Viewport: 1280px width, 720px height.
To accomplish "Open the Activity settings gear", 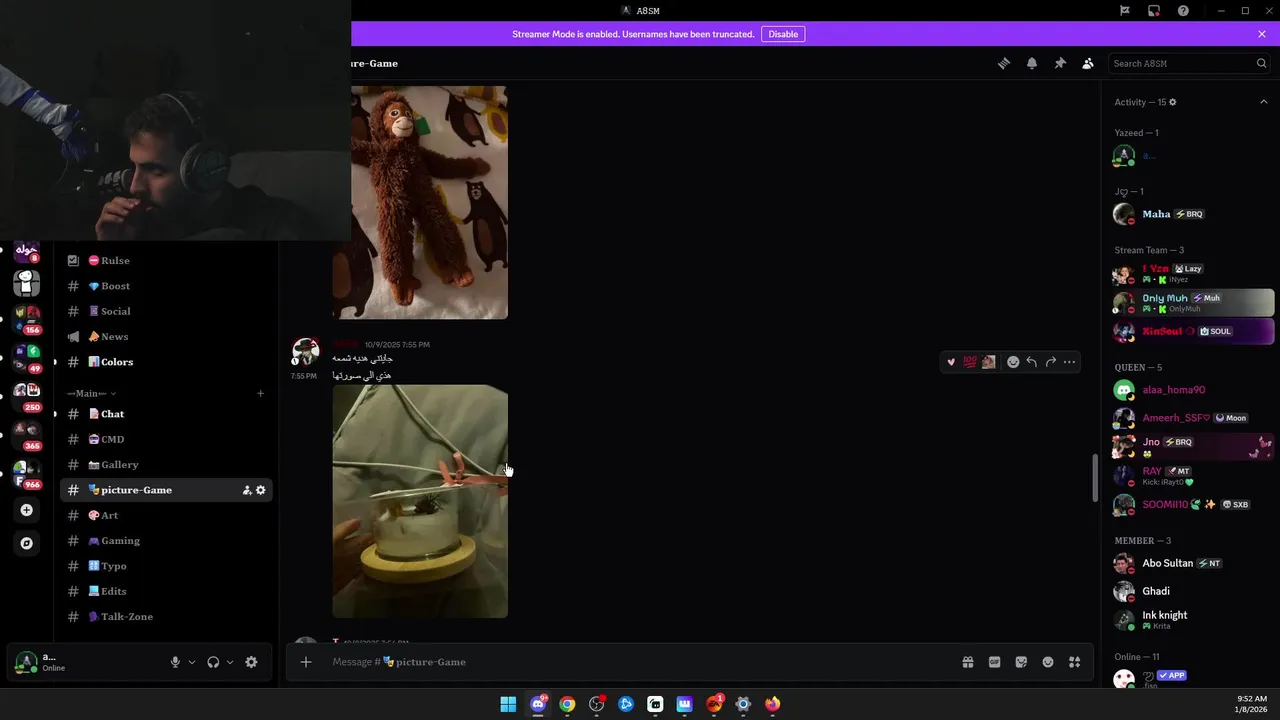I will click(x=1173, y=102).
